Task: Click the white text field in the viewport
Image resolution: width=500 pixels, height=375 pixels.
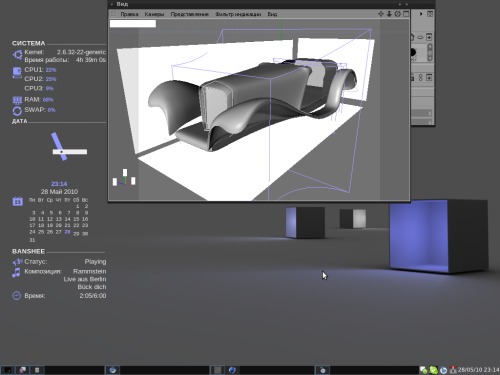Action: 133,23
